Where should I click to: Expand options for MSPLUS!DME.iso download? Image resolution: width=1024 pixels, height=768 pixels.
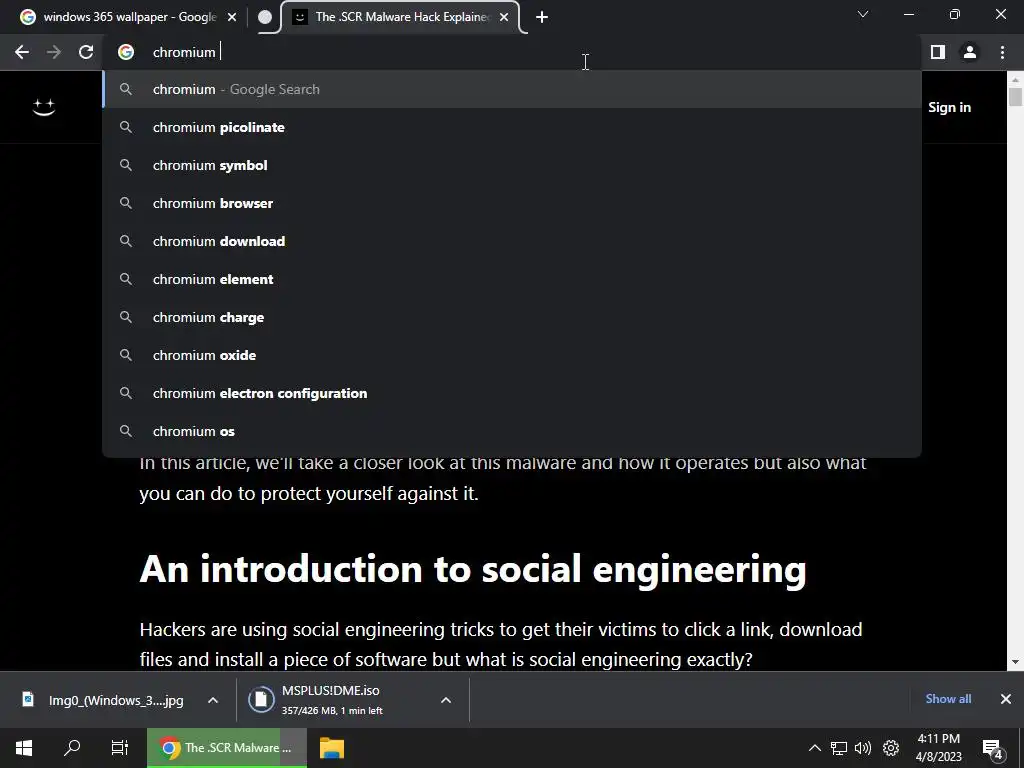click(x=446, y=700)
